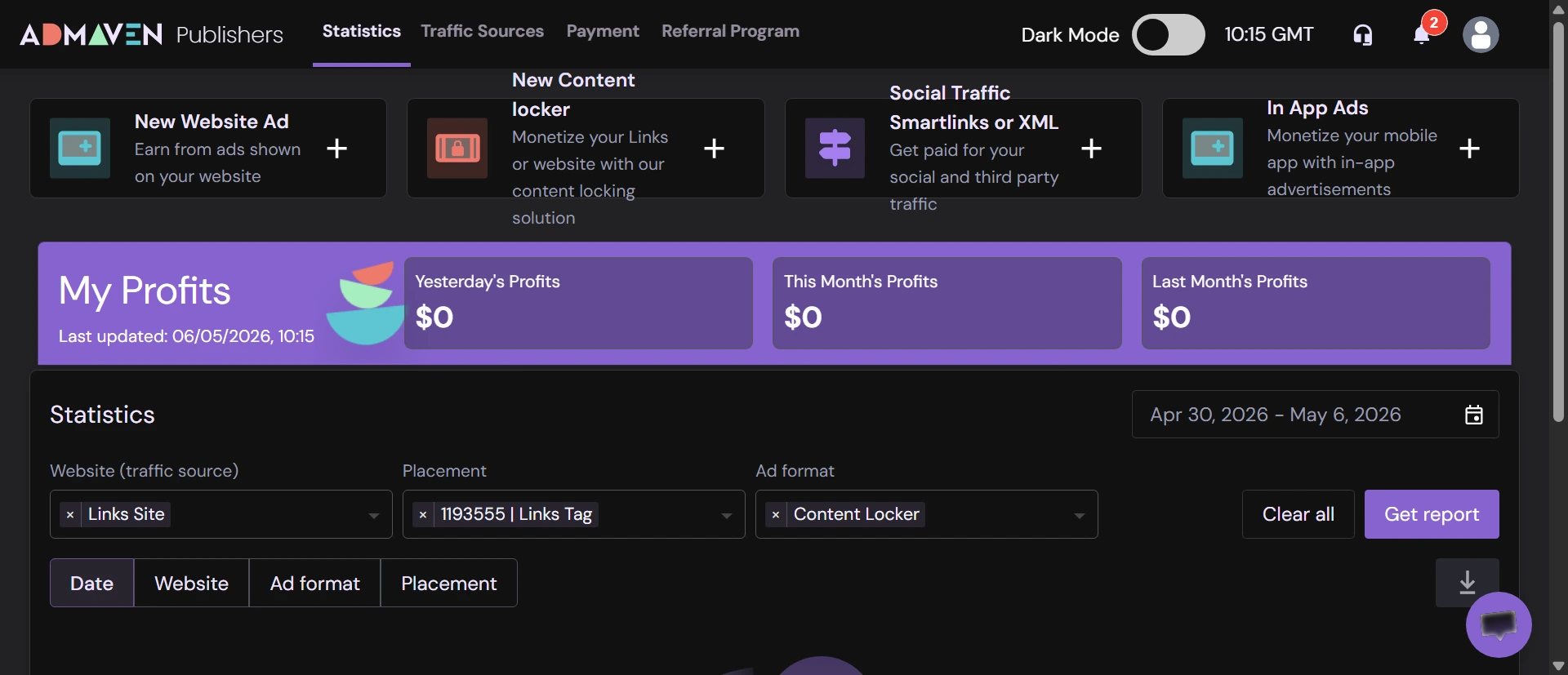Group statistics by Ad format

[x=314, y=583]
